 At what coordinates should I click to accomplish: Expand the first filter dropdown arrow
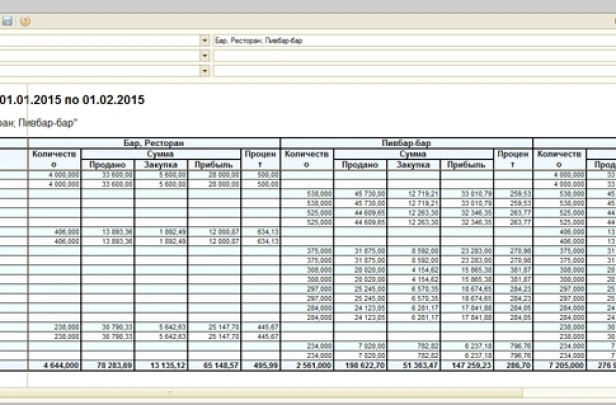pos(205,41)
